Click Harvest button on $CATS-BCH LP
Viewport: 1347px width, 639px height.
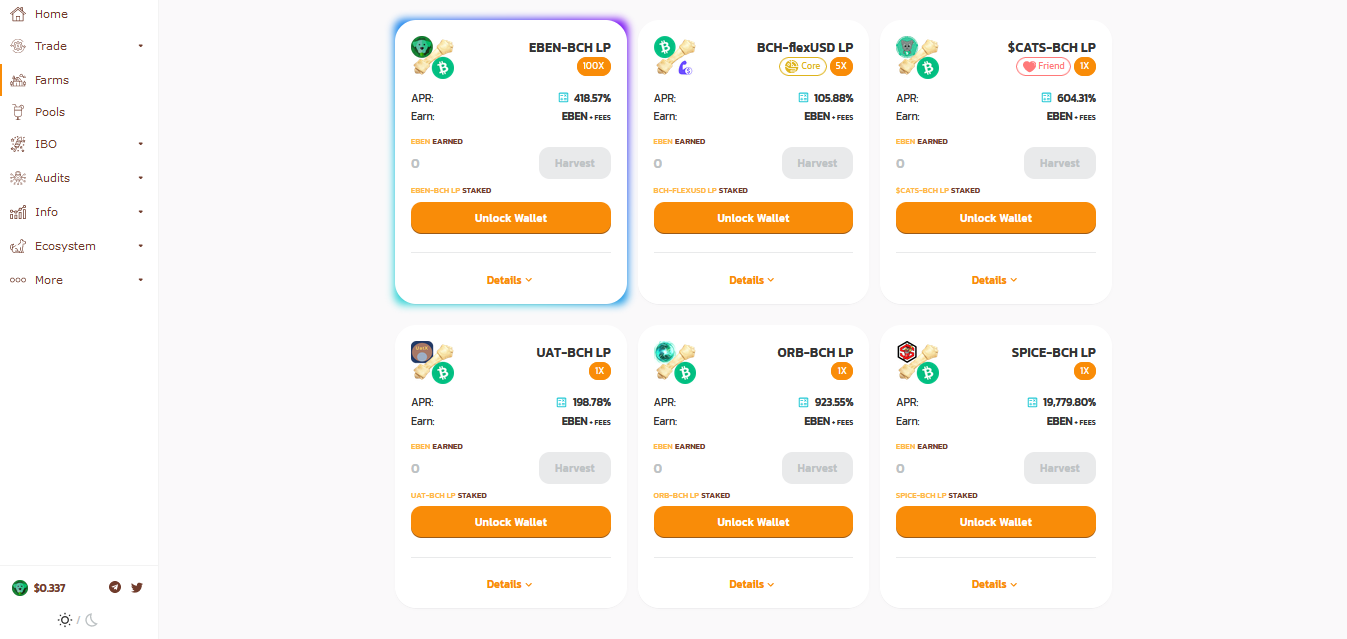[1060, 163]
